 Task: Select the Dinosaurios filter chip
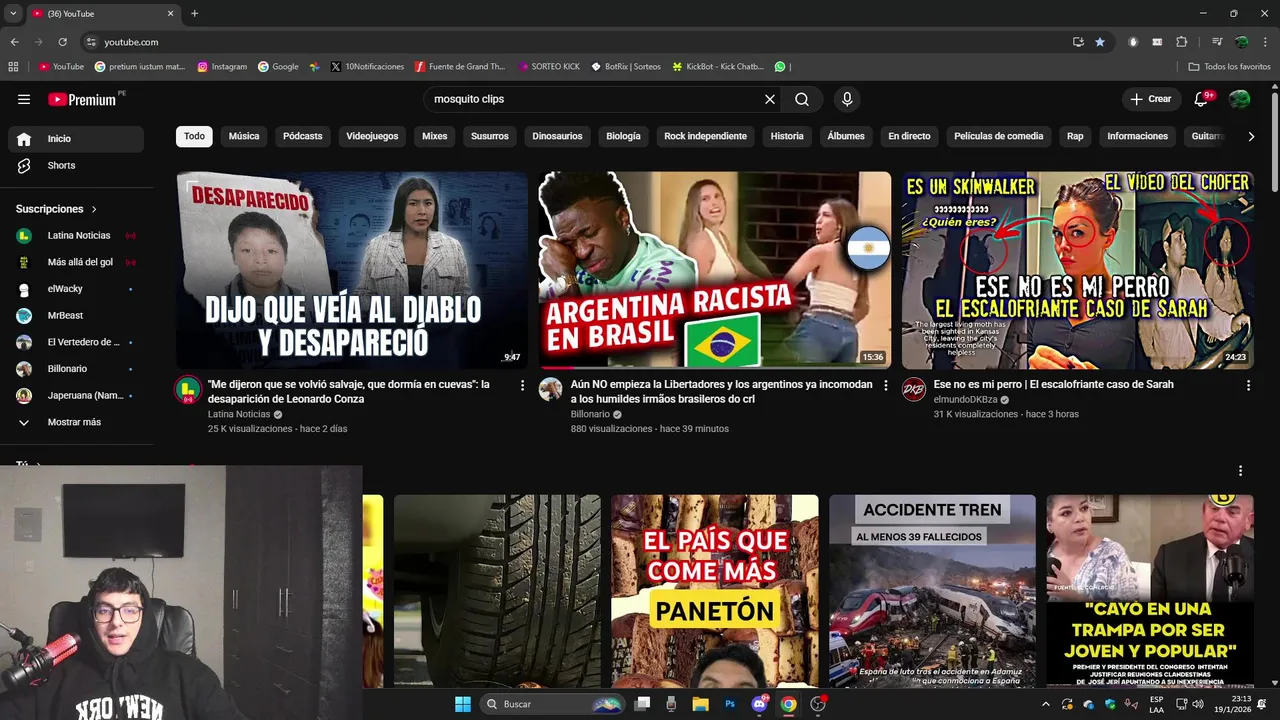[557, 136]
